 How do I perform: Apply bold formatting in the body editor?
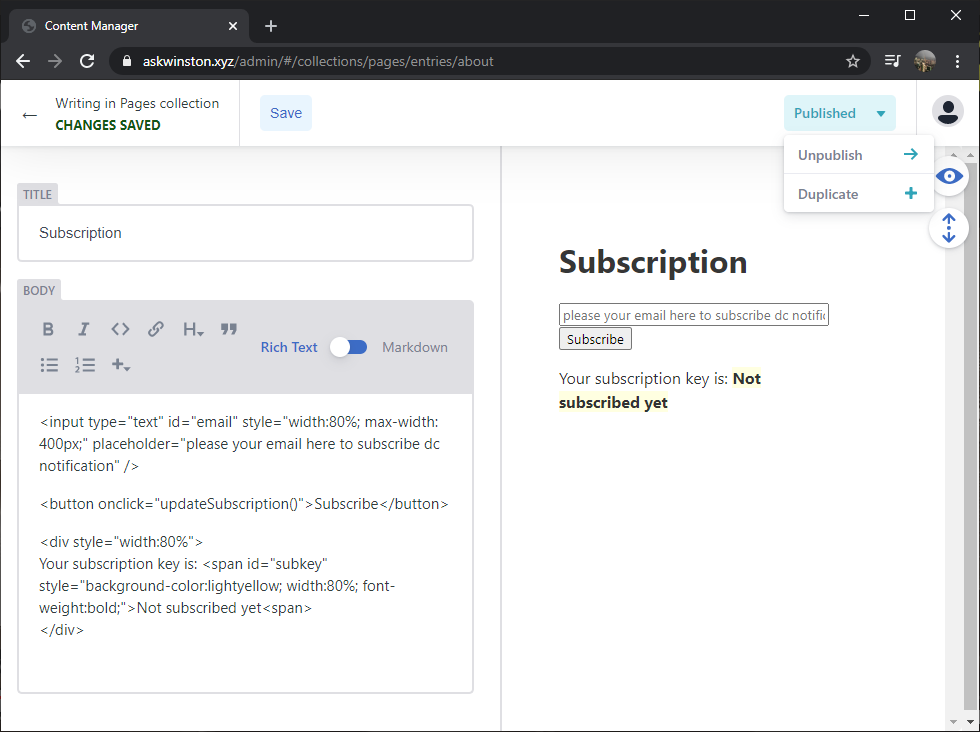(48, 328)
